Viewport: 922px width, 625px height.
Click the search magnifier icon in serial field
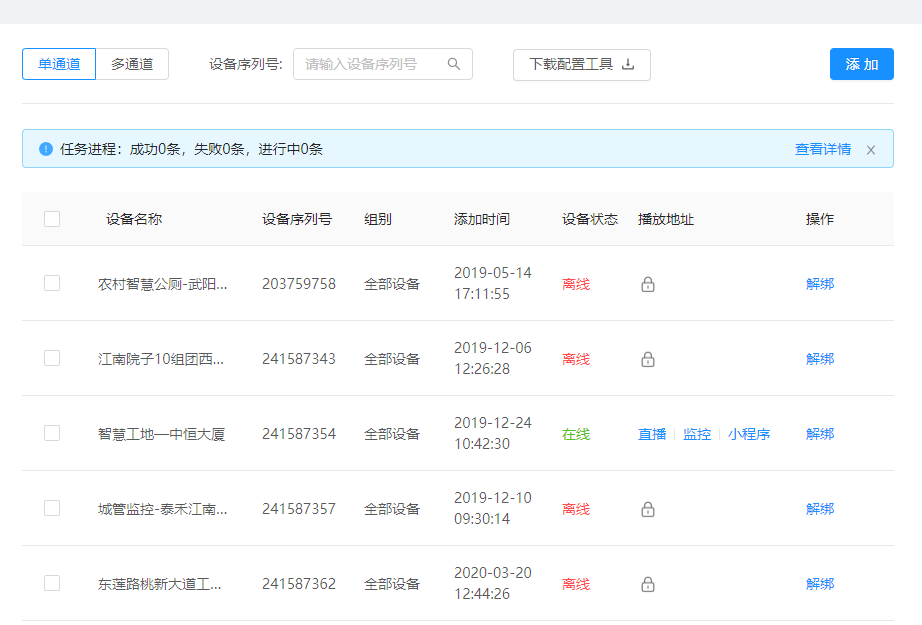click(x=454, y=64)
